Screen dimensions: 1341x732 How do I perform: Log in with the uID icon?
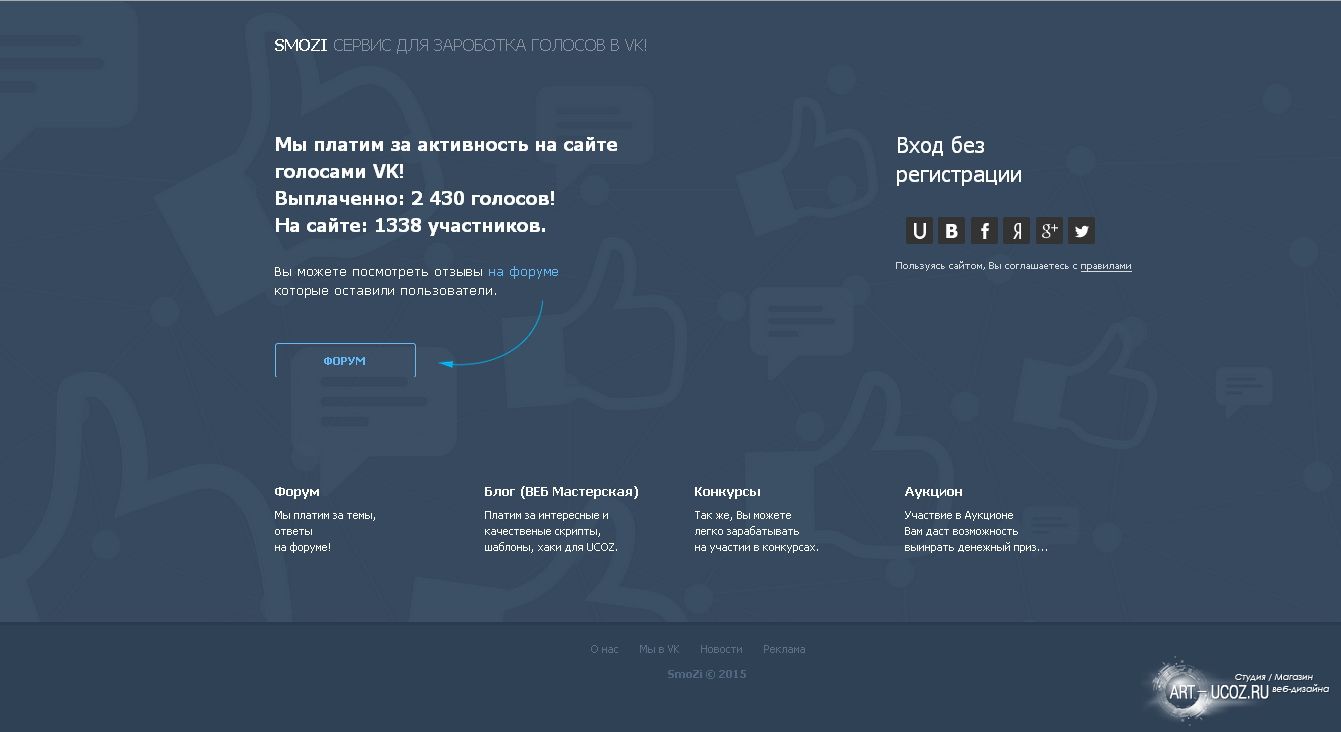point(919,231)
